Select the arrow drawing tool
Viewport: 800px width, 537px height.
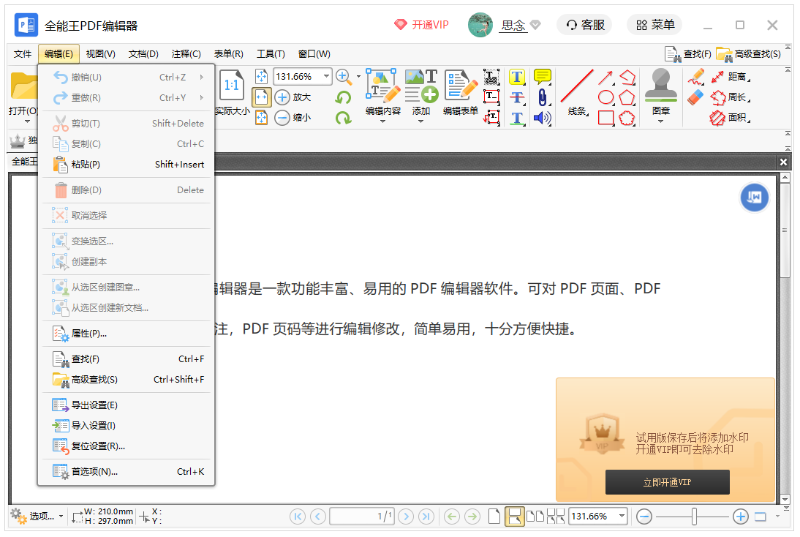click(x=606, y=78)
